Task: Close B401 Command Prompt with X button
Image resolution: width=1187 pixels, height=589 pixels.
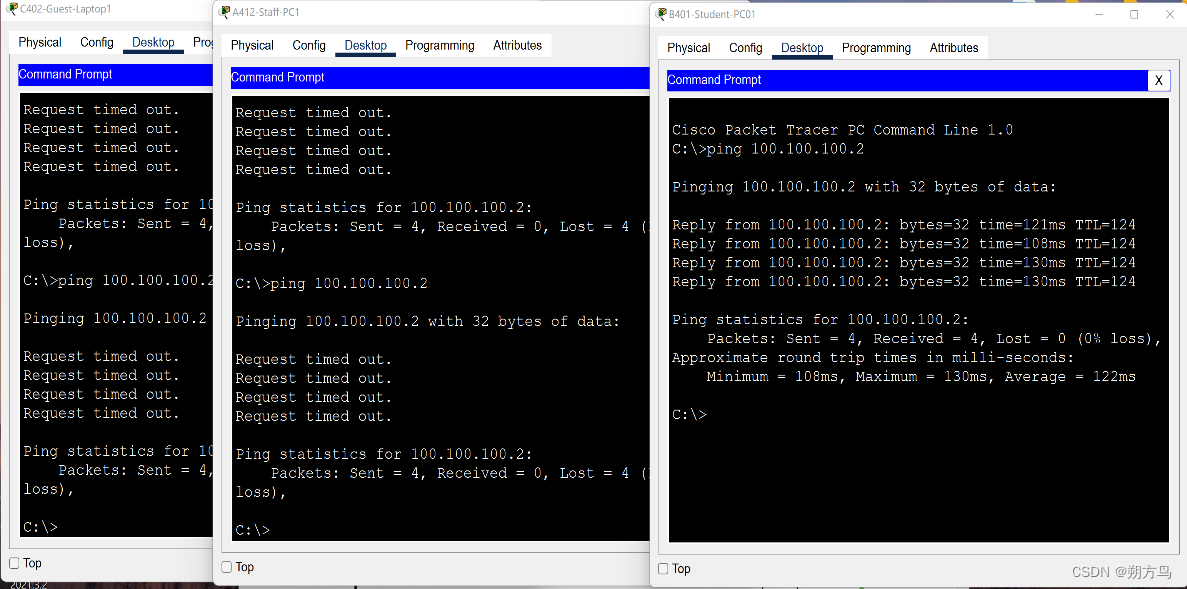Action: [1158, 80]
